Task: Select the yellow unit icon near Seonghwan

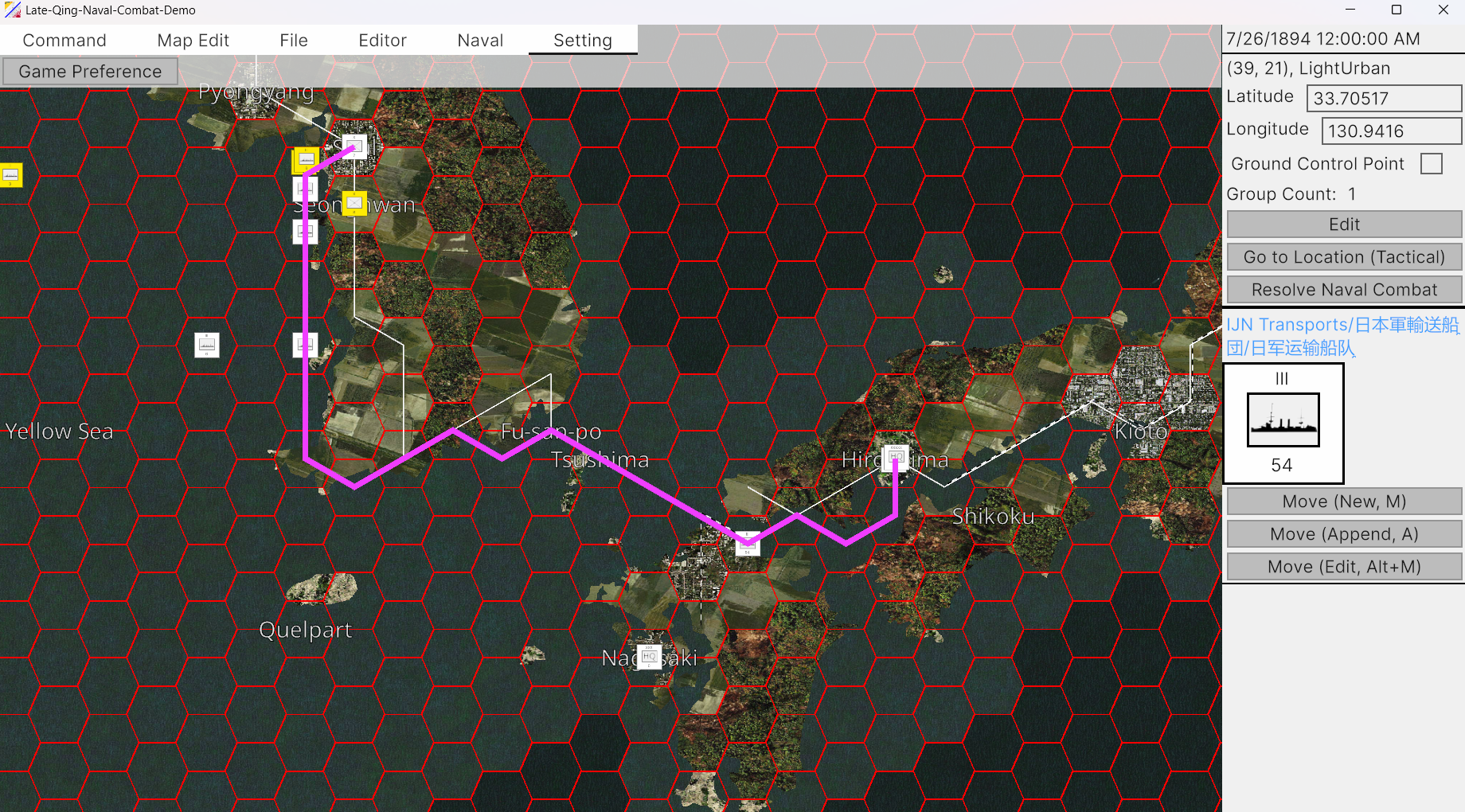Action: 354,203
